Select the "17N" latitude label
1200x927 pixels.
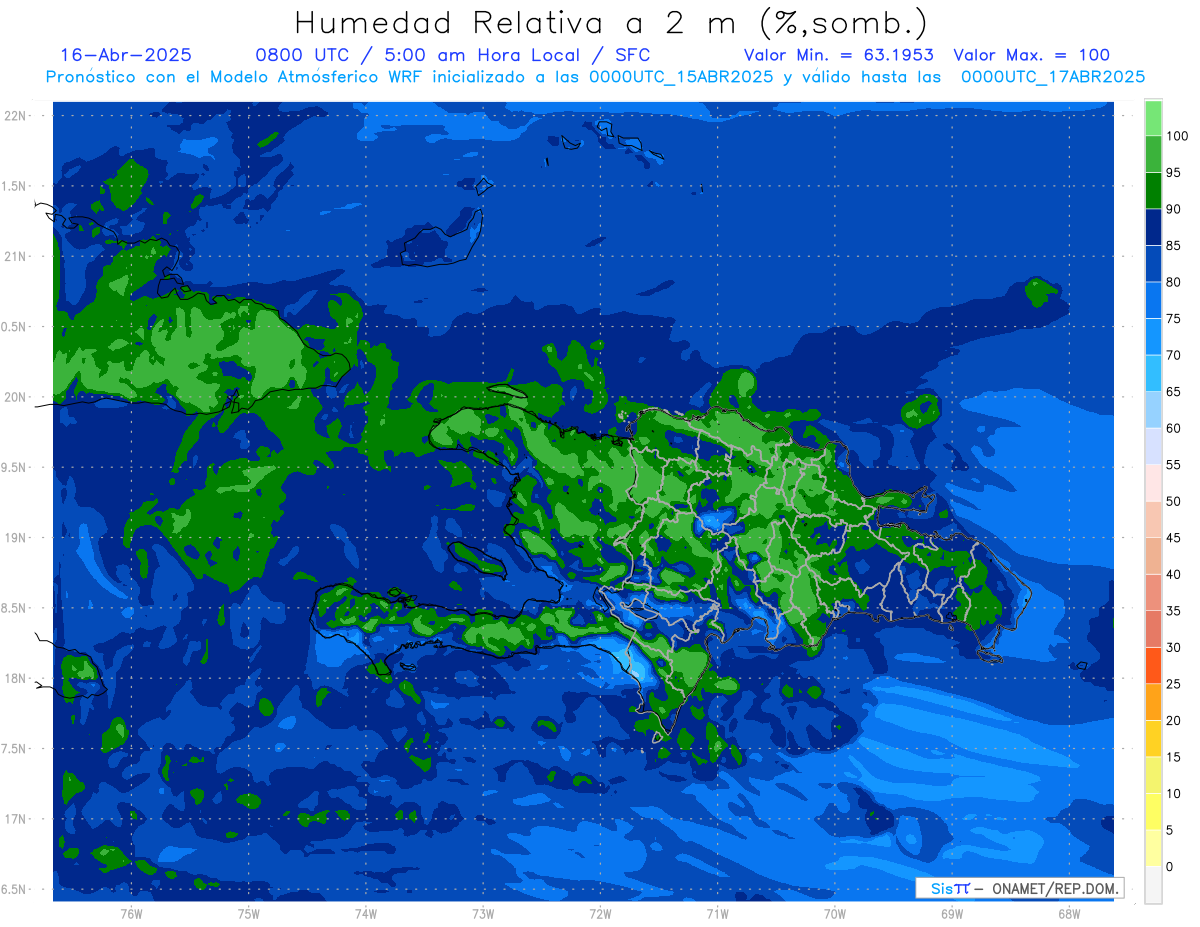17,819
